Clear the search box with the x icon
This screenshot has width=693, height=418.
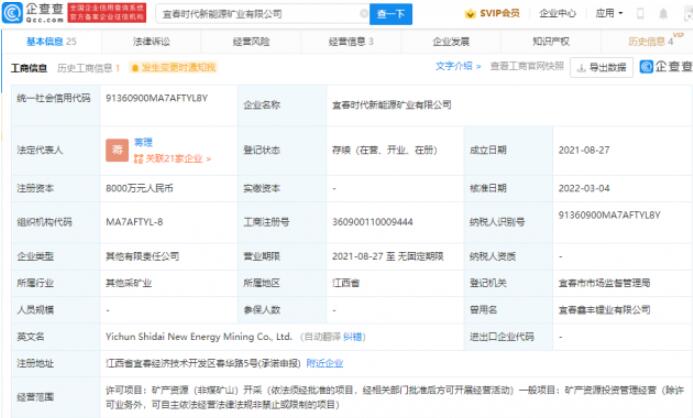(364, 14)
